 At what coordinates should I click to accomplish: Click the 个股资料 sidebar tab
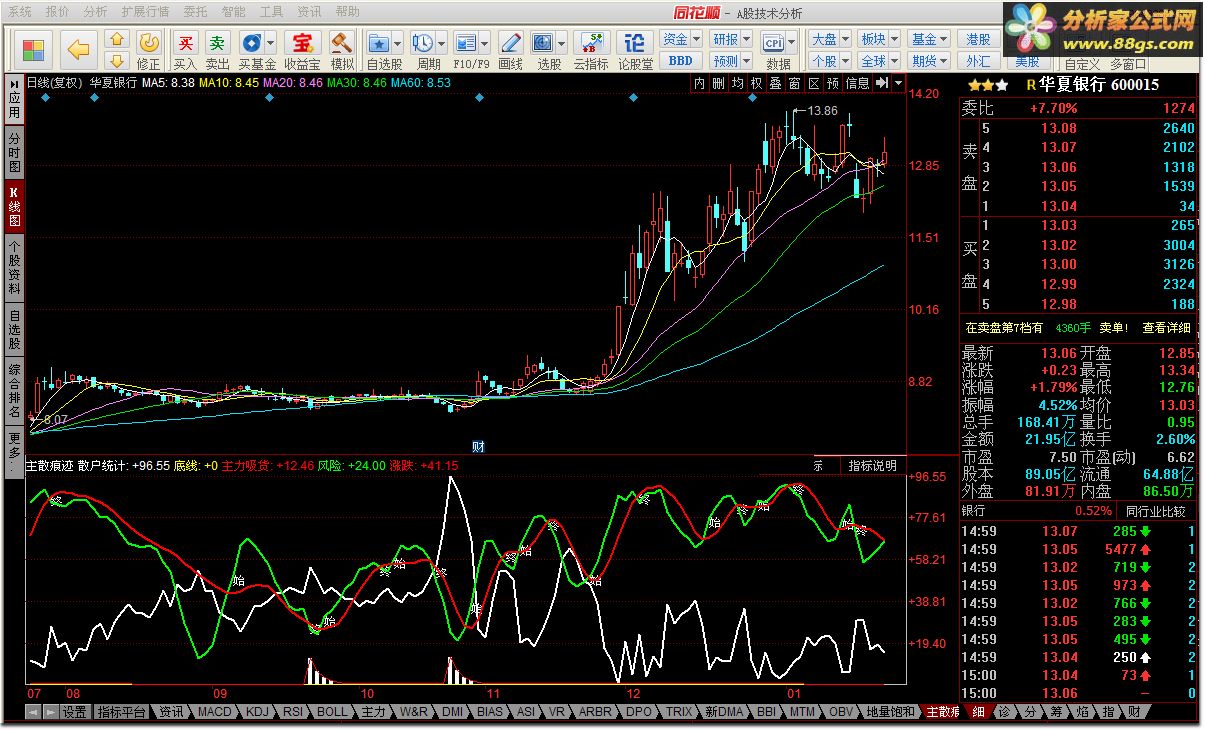pyautogui.click(x=13, y=267)
